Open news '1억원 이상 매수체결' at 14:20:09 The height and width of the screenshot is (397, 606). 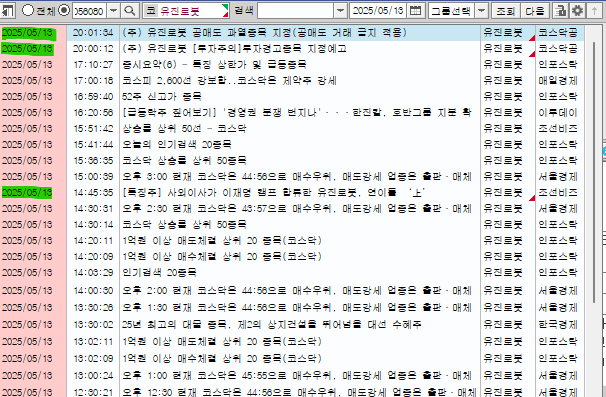point(222,257)
